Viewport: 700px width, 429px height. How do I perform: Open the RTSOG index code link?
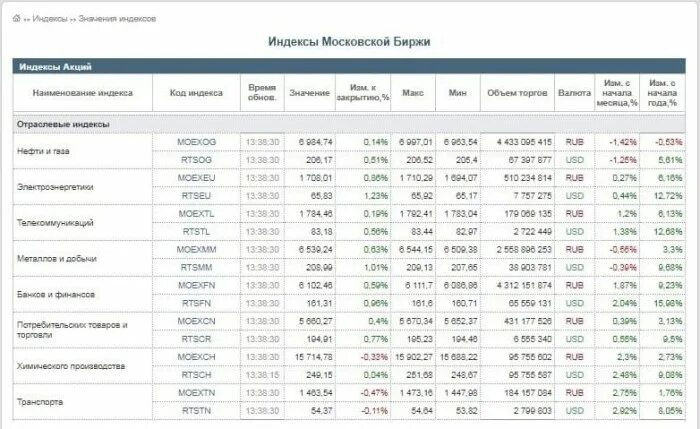click(196, 160)
